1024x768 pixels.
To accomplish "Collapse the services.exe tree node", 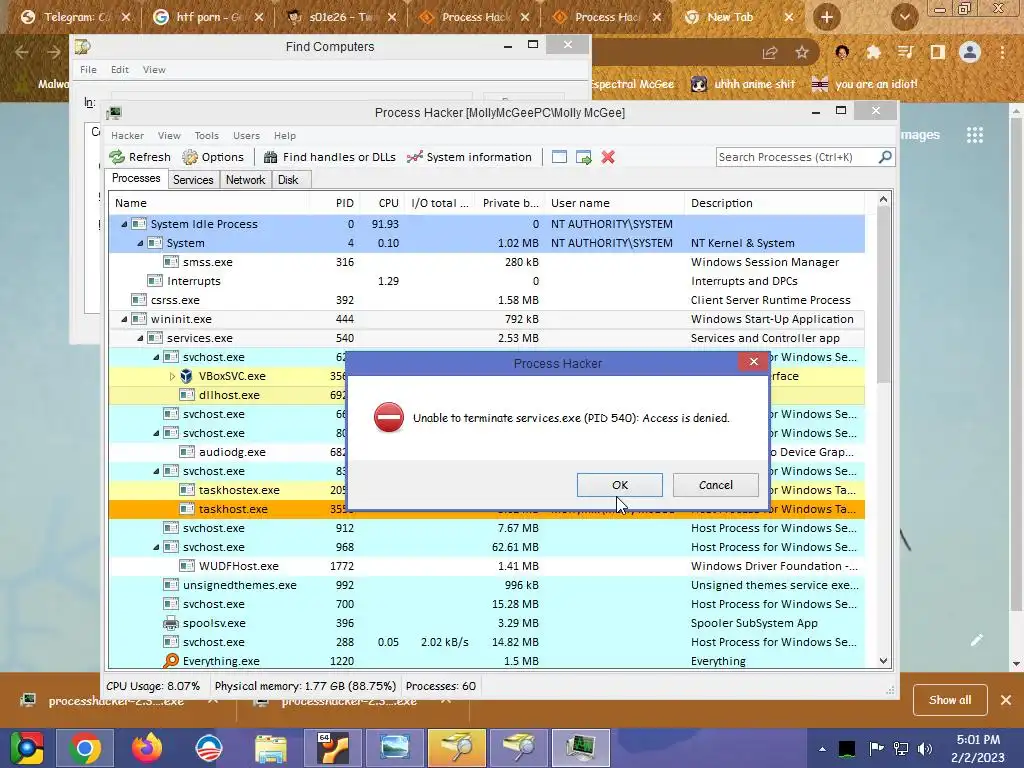I will pos(140,338).
